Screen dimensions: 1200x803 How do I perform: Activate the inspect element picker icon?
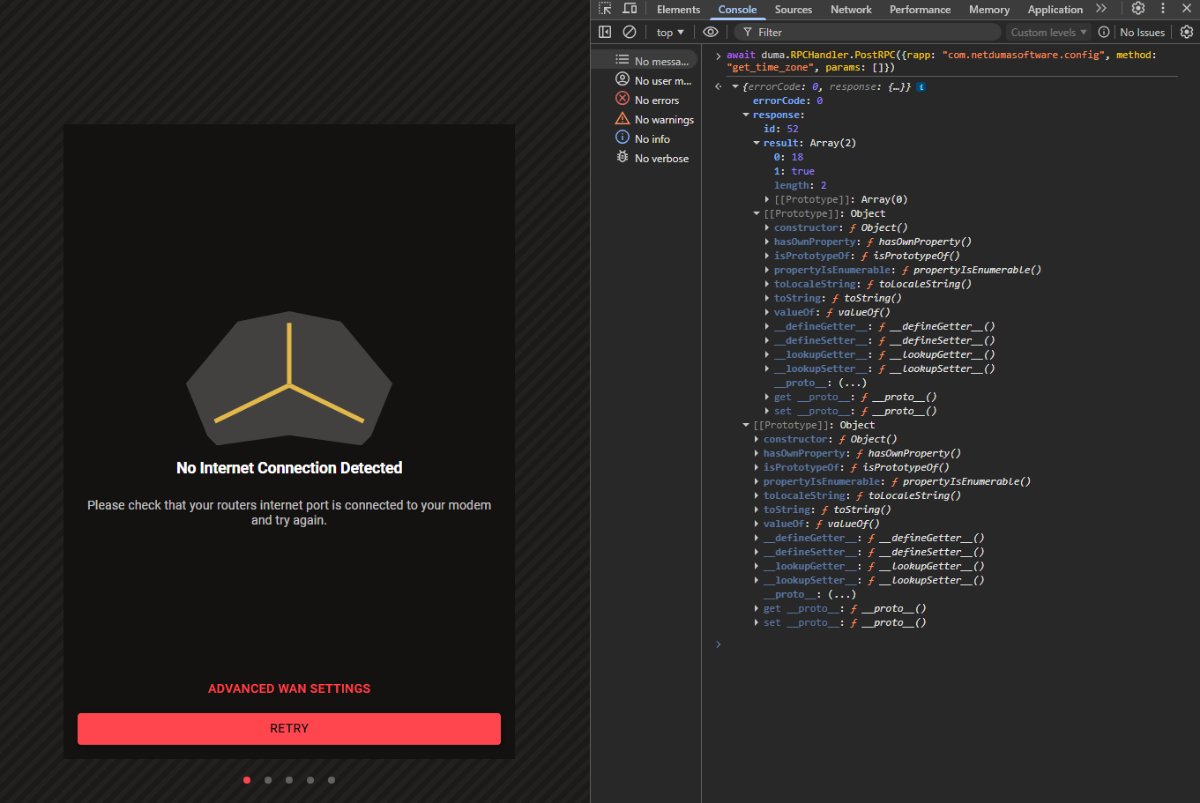(x=605, y=9)
